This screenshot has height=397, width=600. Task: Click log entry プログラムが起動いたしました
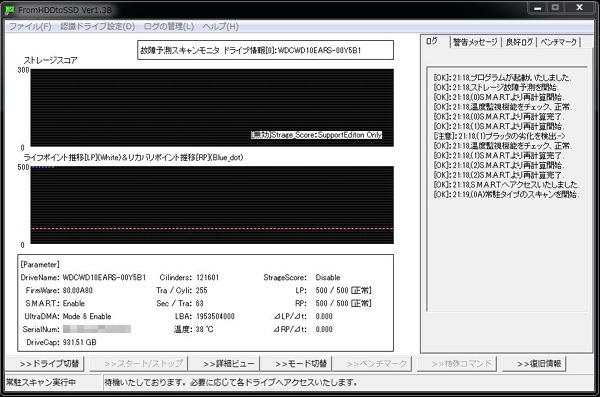pos(502,77)
